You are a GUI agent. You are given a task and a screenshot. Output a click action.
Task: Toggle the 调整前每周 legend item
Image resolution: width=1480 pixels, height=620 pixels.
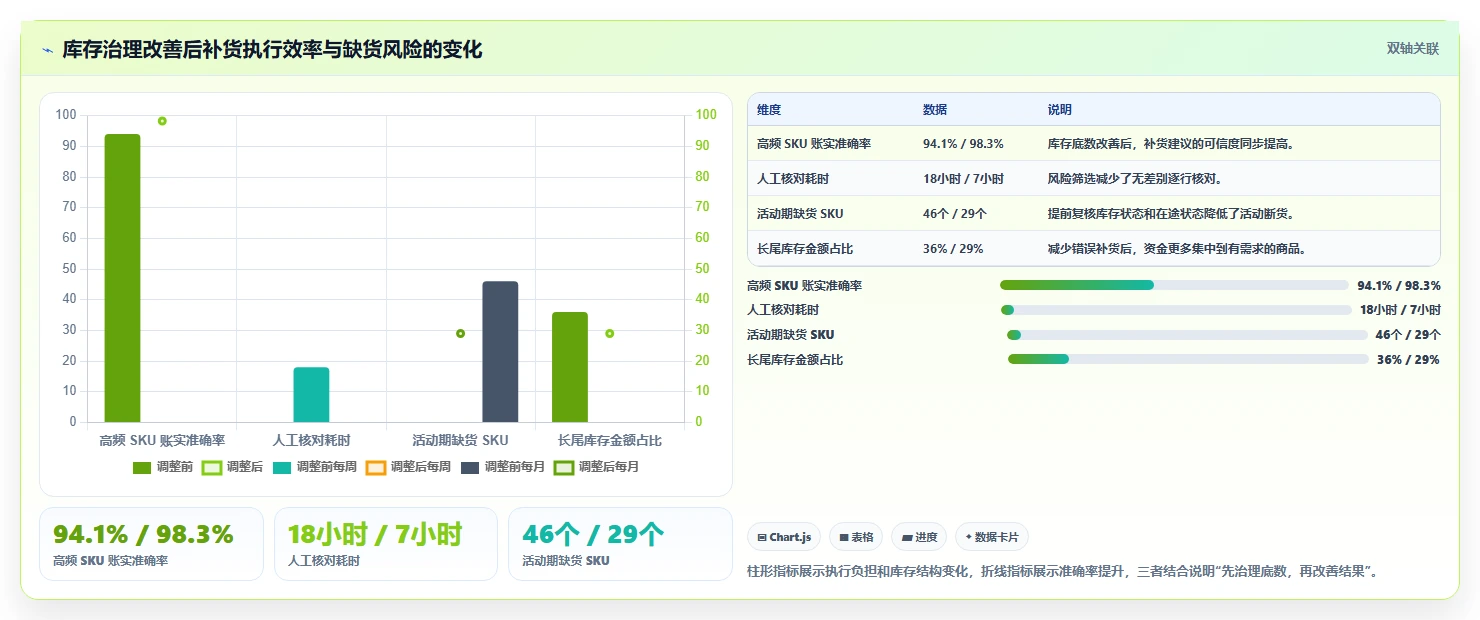click(x=315, y=467)
